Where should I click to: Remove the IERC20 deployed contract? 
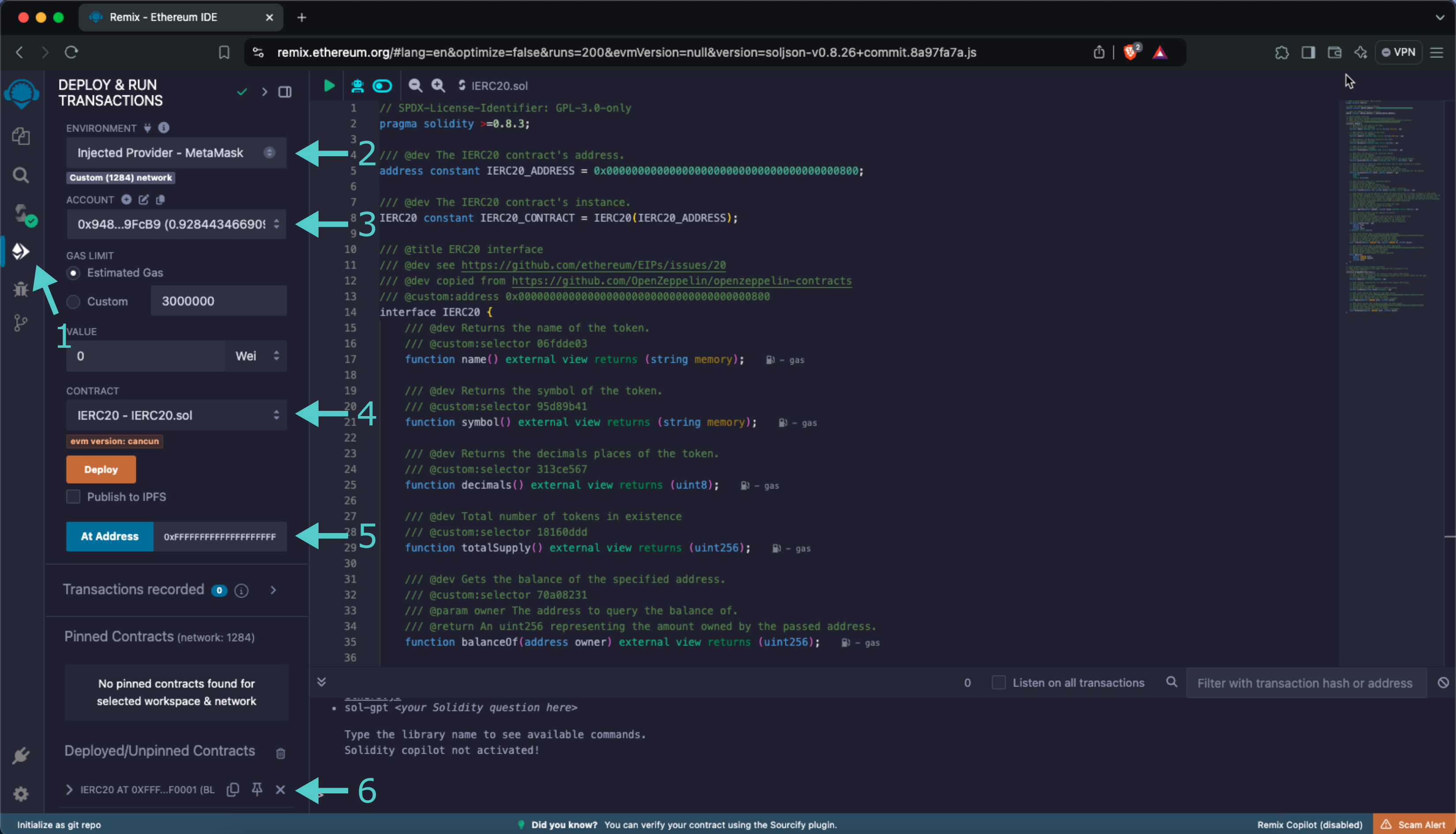coord(281,789)
